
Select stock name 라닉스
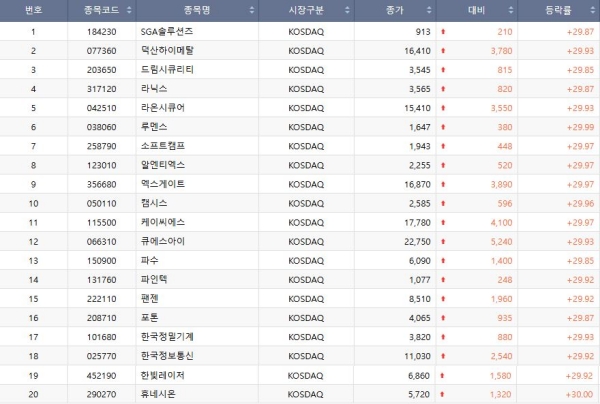[154, 89]
